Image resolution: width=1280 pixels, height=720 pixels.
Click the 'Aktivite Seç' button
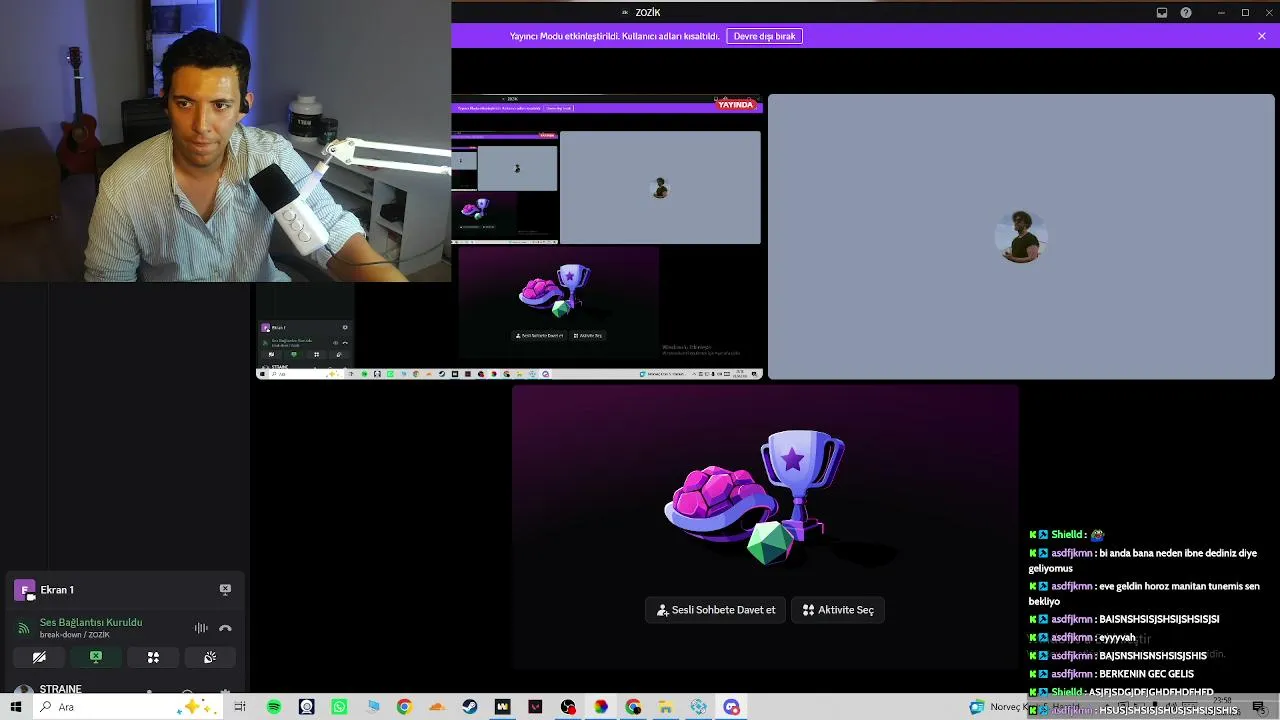pyautogui.click(x=838, y=610)
